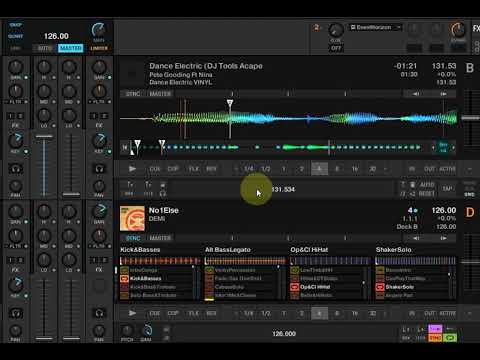Enable FLX flux mode on deck B
Viewport: 480px width, 360px height.
pyautogui.click(x=194, y=169)
